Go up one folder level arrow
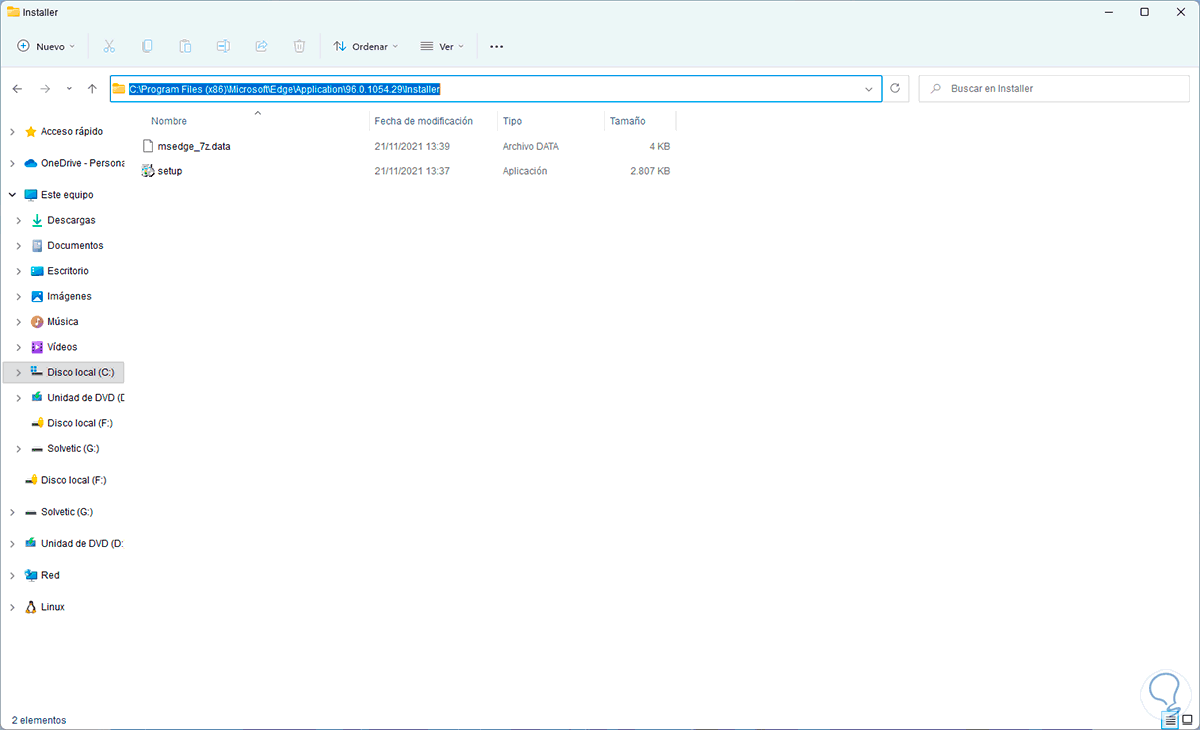Viewport: 1200px width, 730px height. pyautogui.click(x=92, y=88)
